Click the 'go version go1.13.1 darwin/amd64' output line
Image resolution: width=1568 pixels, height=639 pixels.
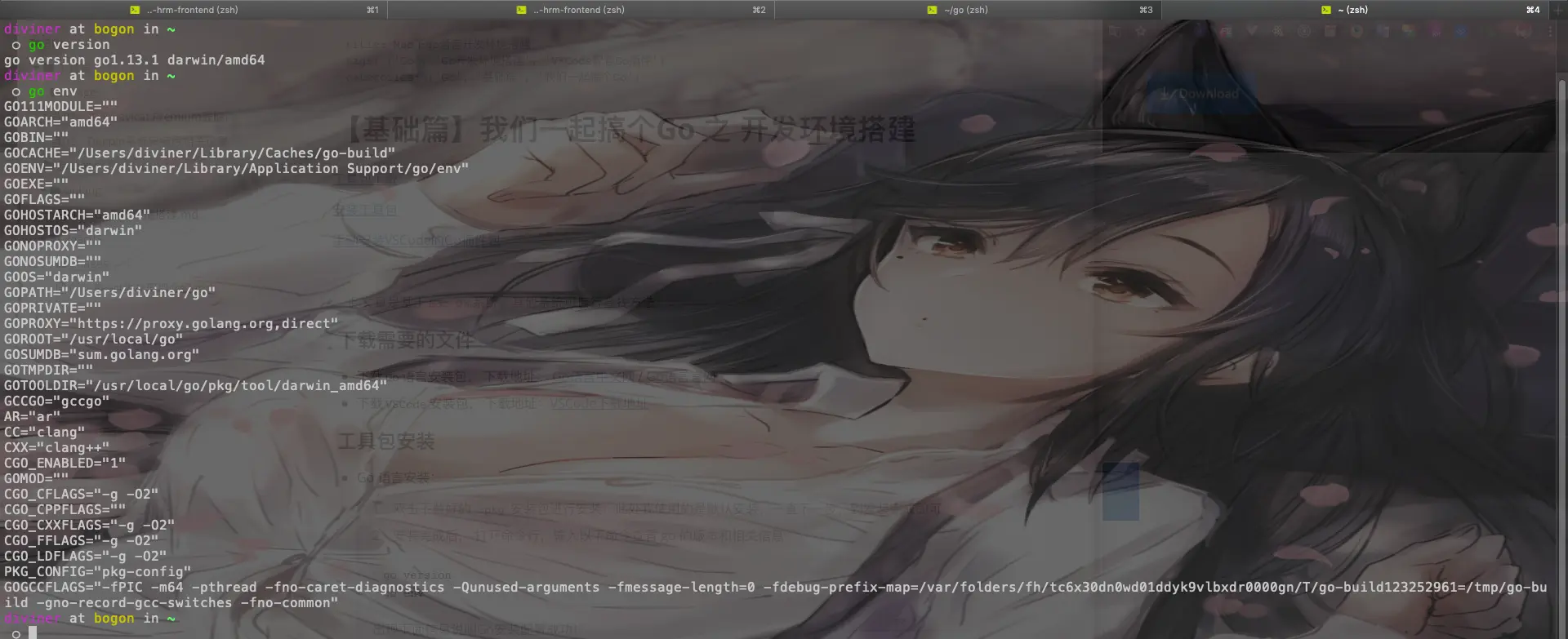(134, 60)
